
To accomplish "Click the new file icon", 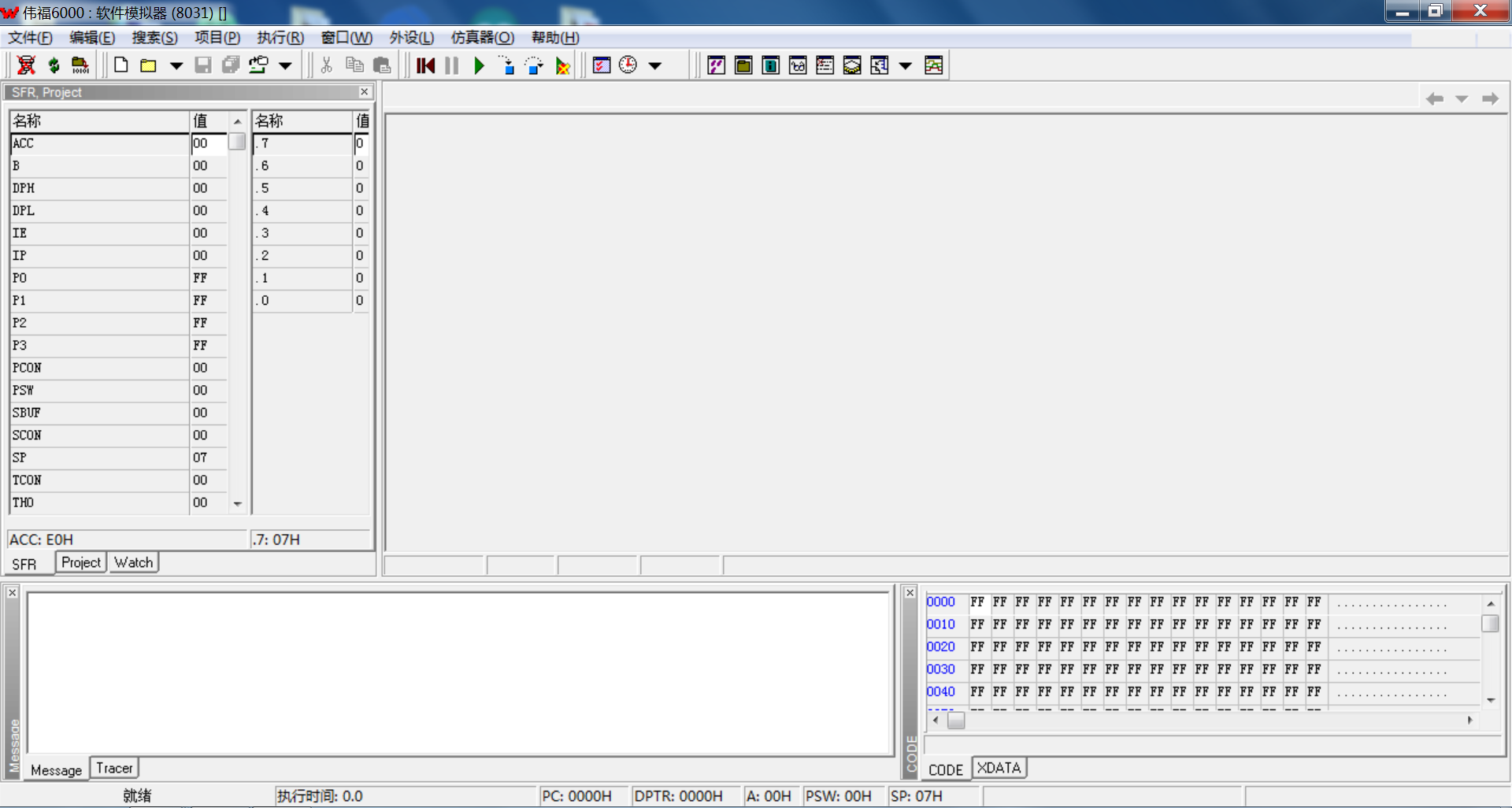I will coord(120,65).
